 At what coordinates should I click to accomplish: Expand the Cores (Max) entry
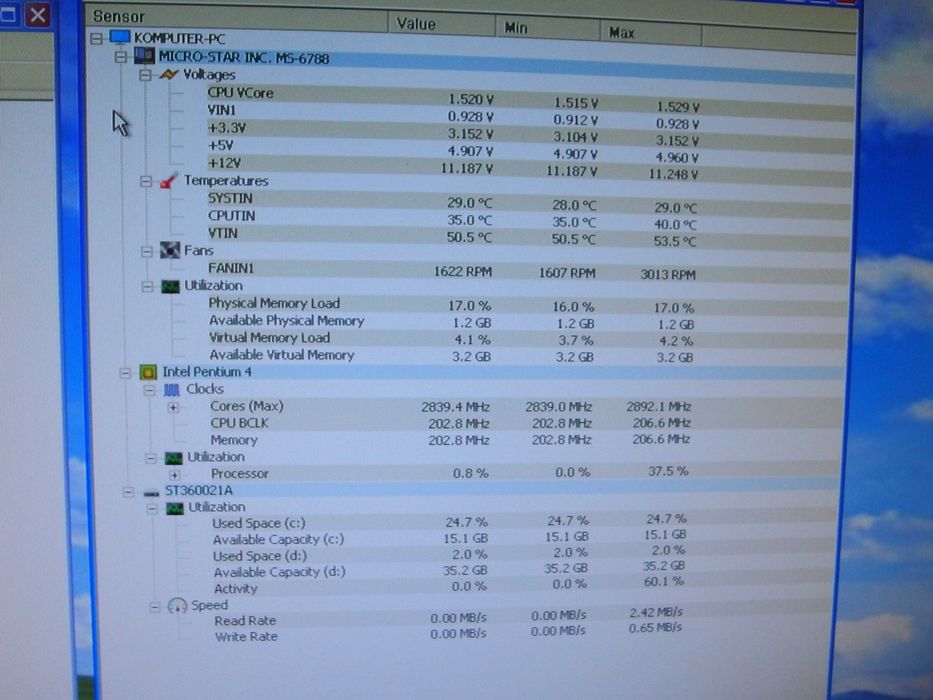(x=173, y=408)
